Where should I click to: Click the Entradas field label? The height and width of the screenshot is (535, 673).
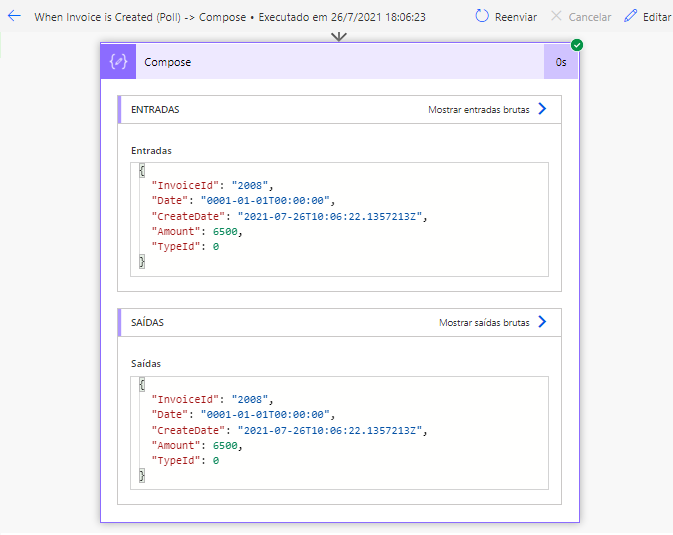click(151, 151)
